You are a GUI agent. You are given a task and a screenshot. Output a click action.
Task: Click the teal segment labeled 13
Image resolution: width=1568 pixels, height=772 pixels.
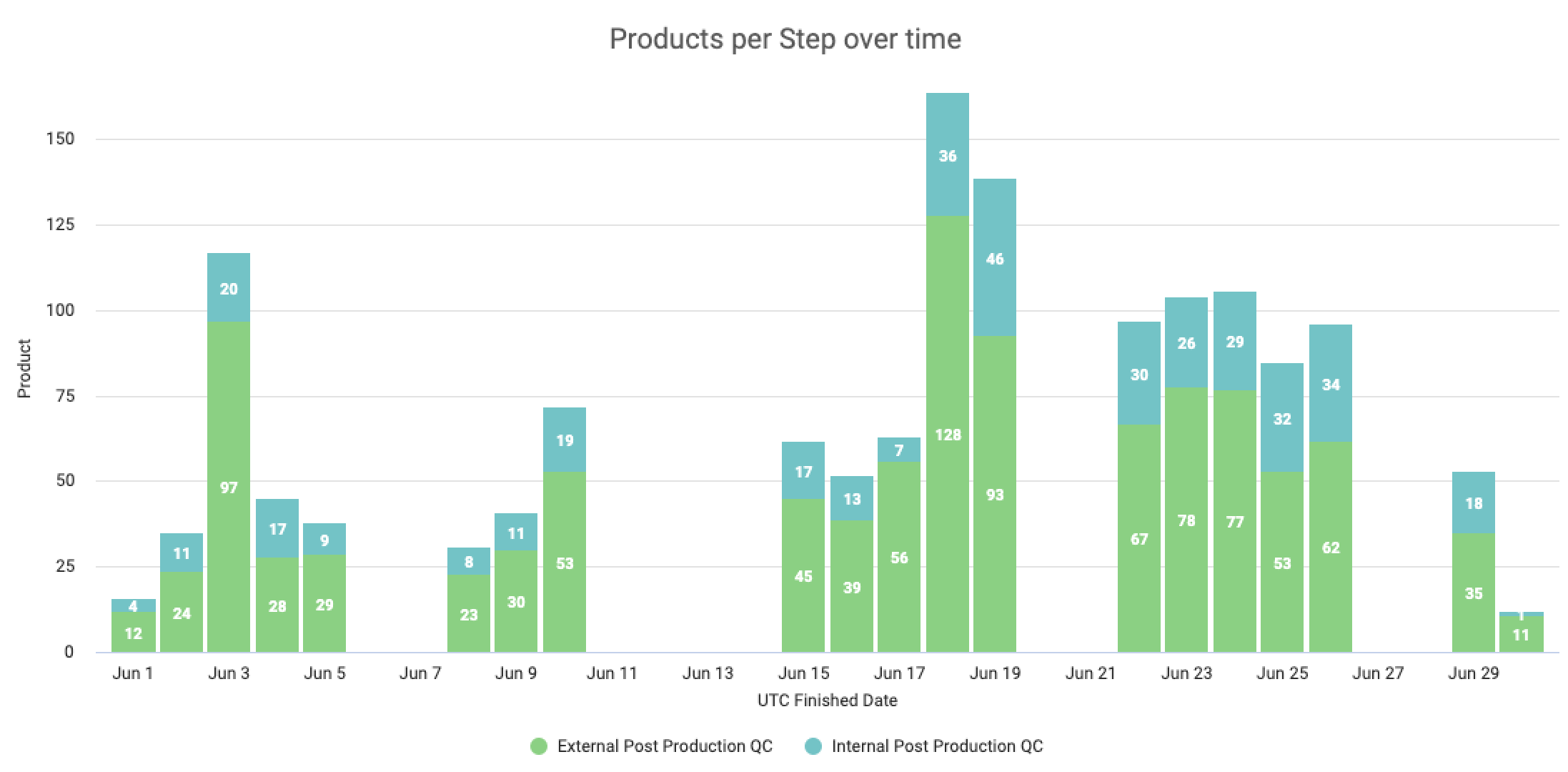click(852, 498)
